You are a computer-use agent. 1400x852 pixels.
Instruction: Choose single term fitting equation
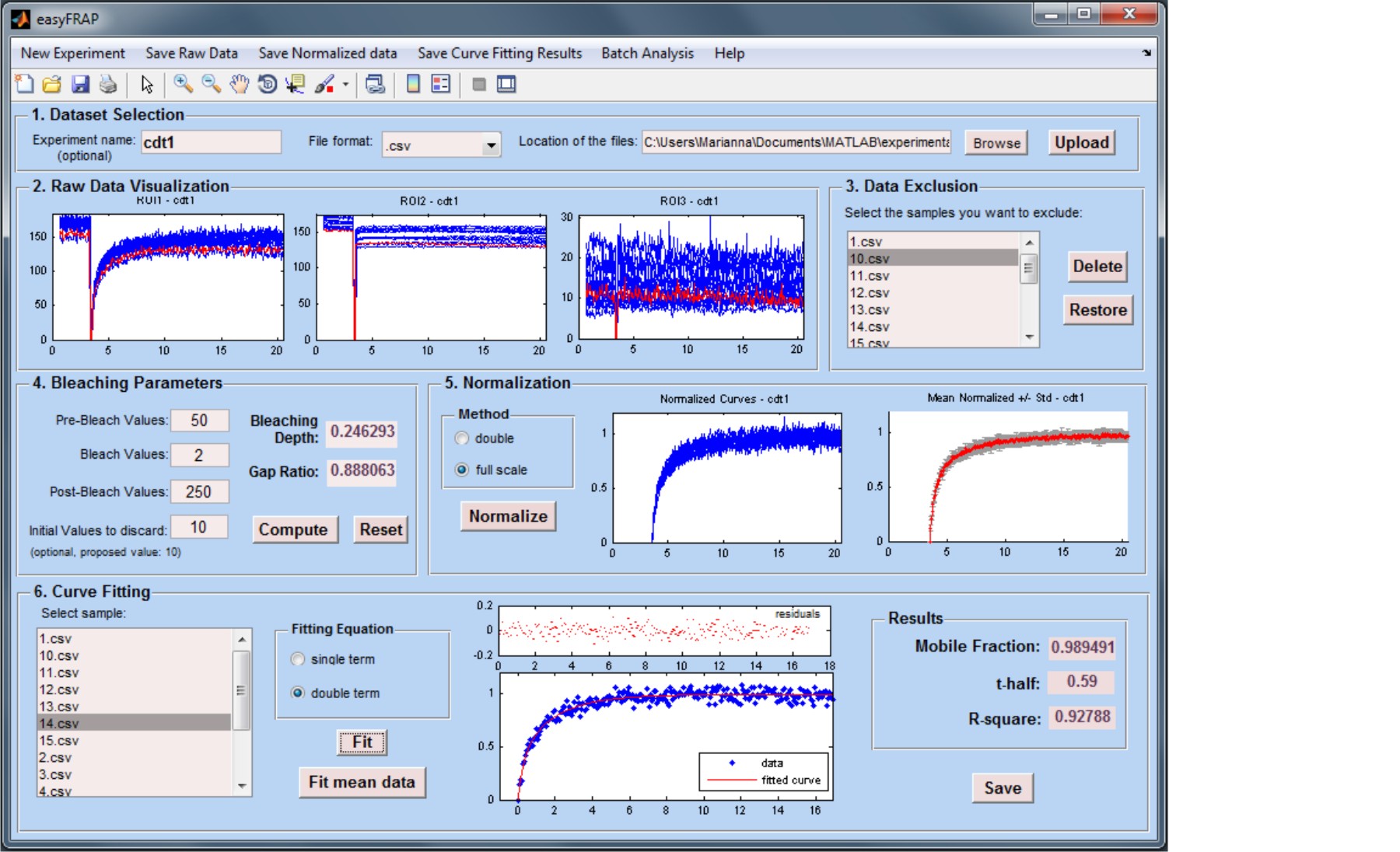pyautogui.click(x=298, y=659)
